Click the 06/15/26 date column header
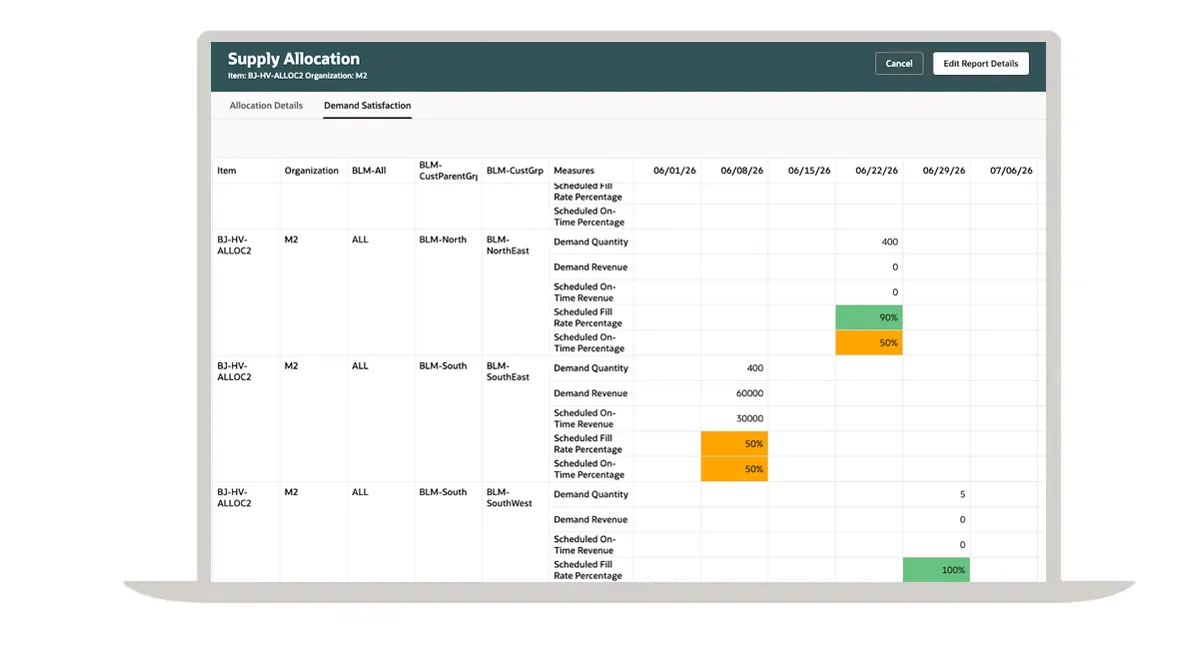Image resolution: width=1187 pixels, height=670 pixels. [809, 171]
